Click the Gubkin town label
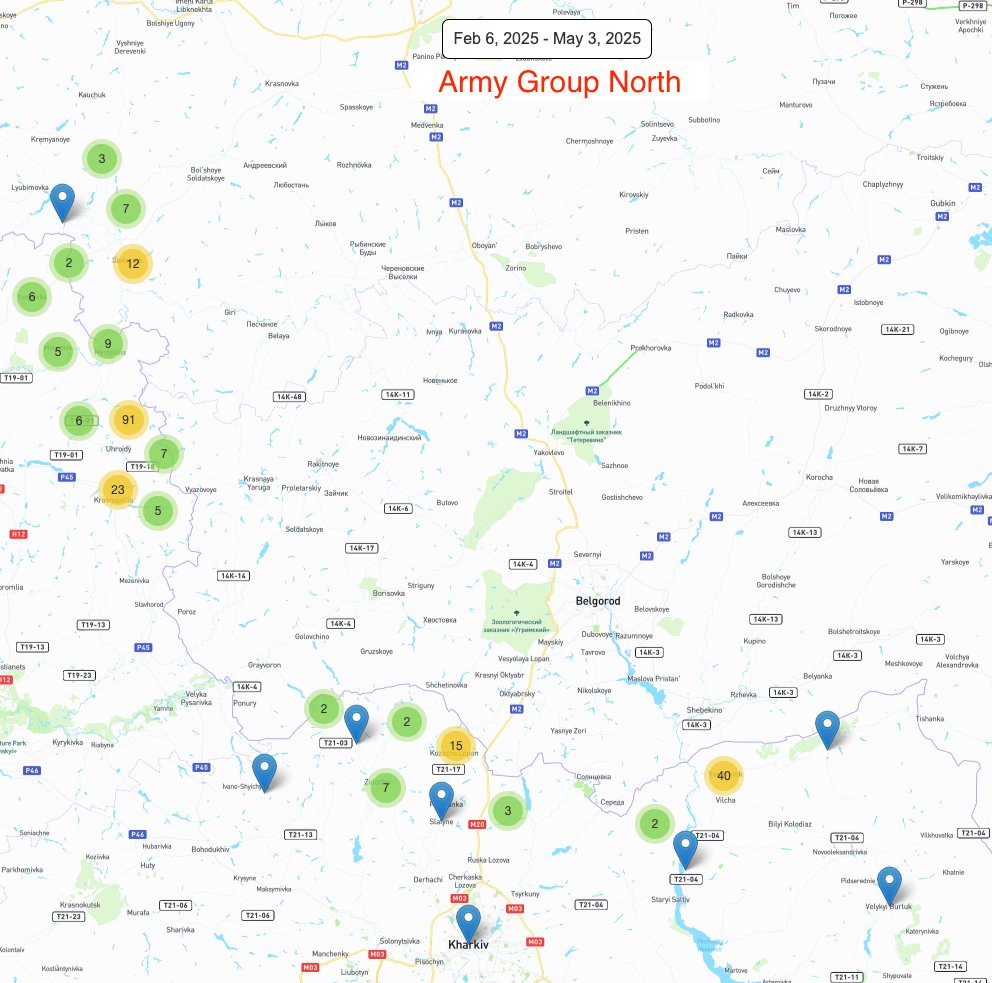 pos(943,203)
